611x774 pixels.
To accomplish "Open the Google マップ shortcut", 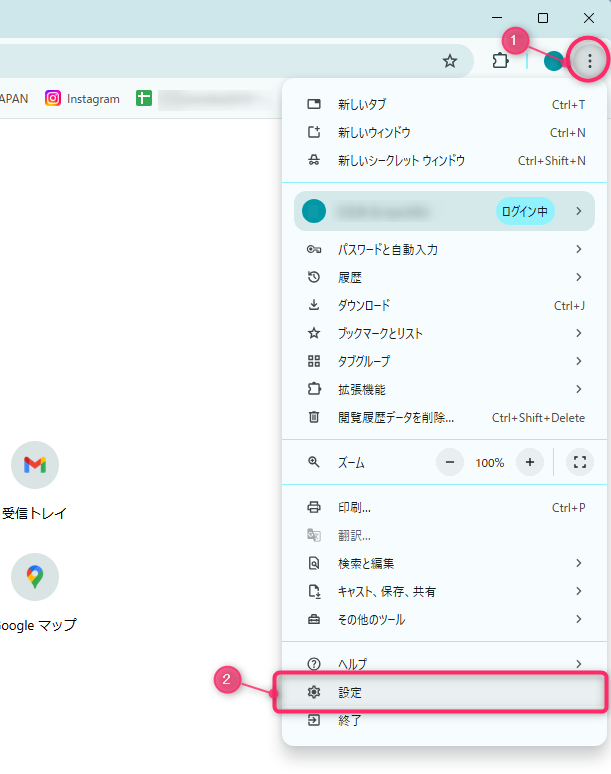I will click(35, 577).
